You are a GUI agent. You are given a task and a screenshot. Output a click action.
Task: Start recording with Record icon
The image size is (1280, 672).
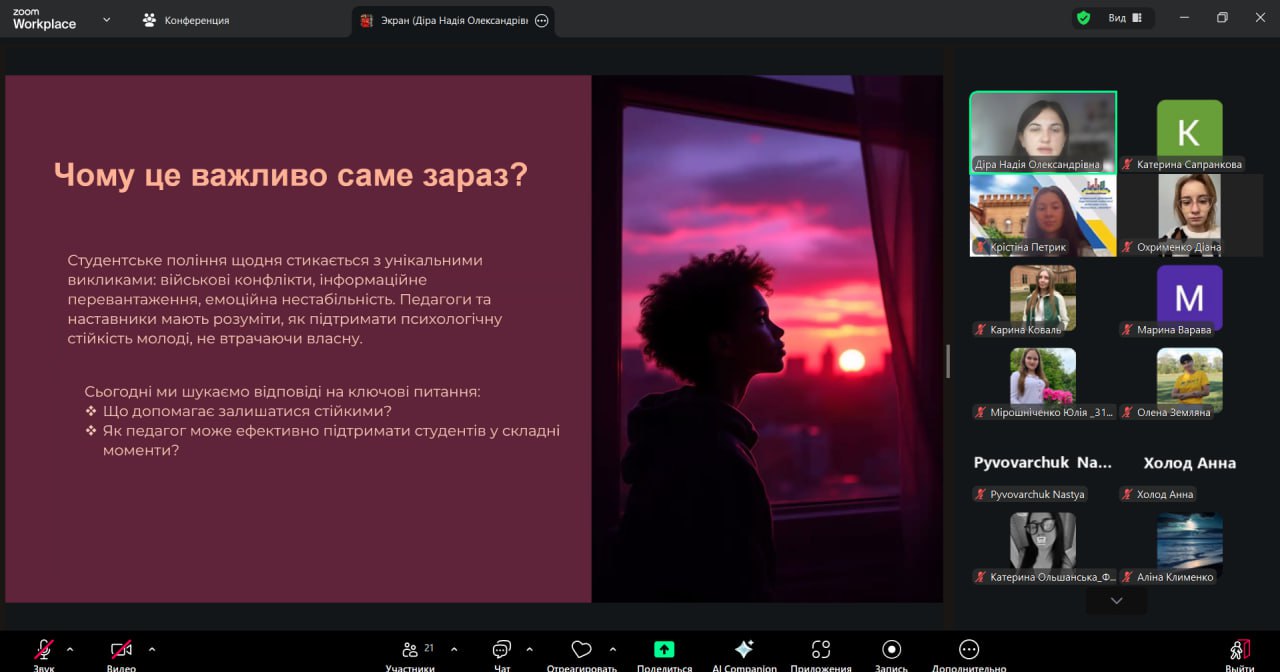[x=891, y=650]
